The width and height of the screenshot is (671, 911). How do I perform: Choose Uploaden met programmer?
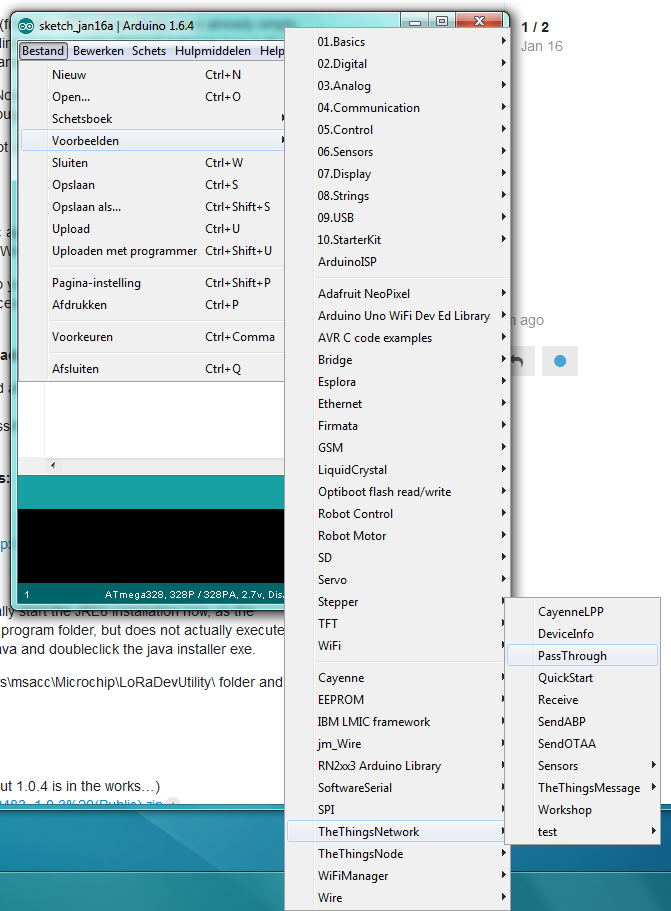coord(153,252)
